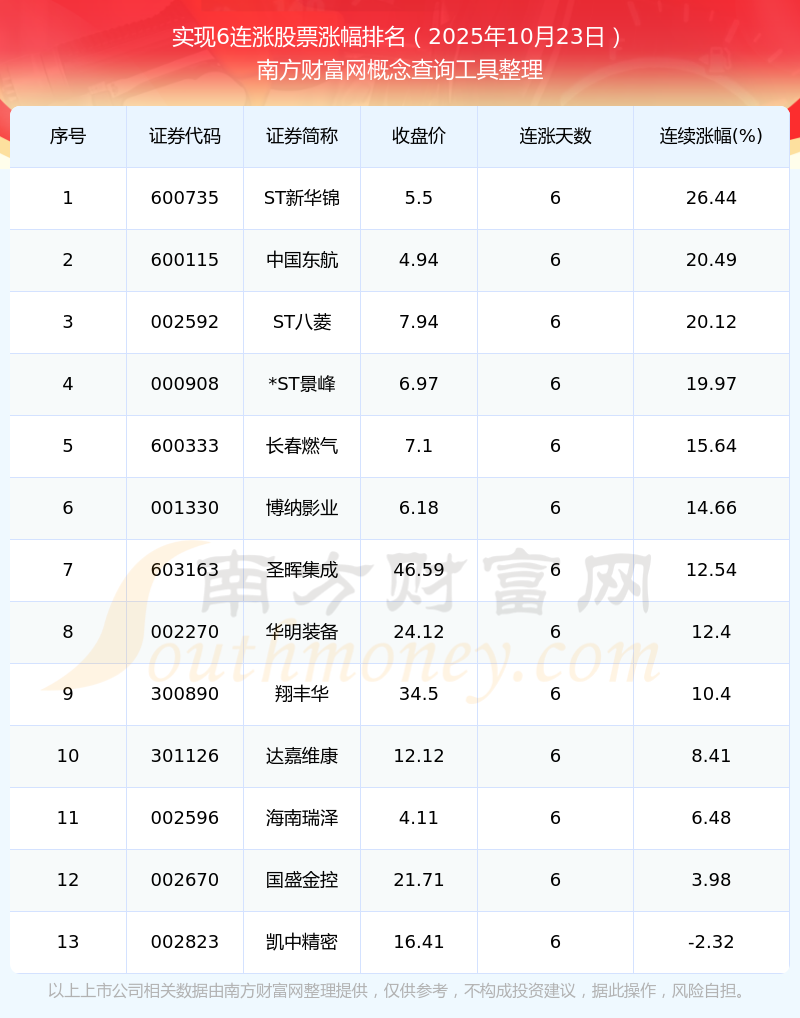Select stock name 达嘉维康
The image size is (800, 1018).
302,756
